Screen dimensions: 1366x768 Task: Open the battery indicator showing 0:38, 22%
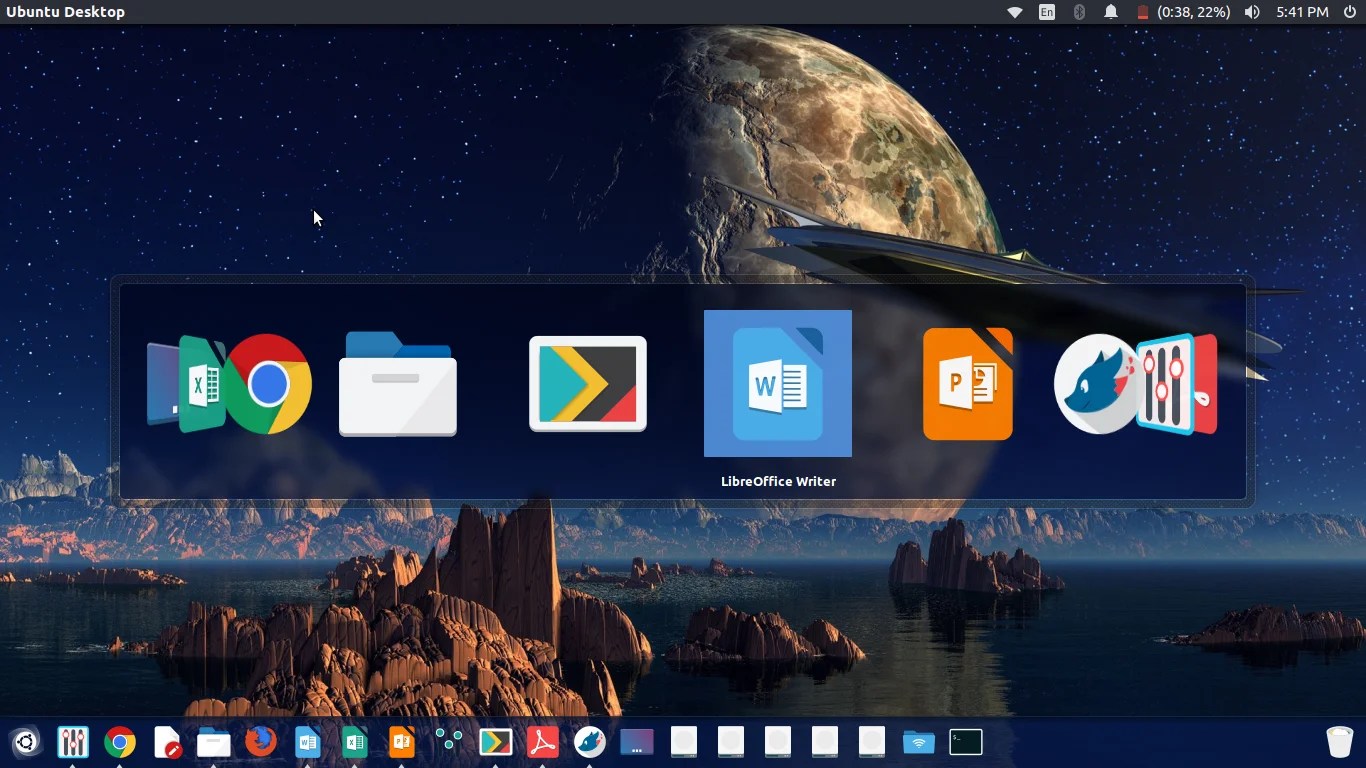(1182, 12)
